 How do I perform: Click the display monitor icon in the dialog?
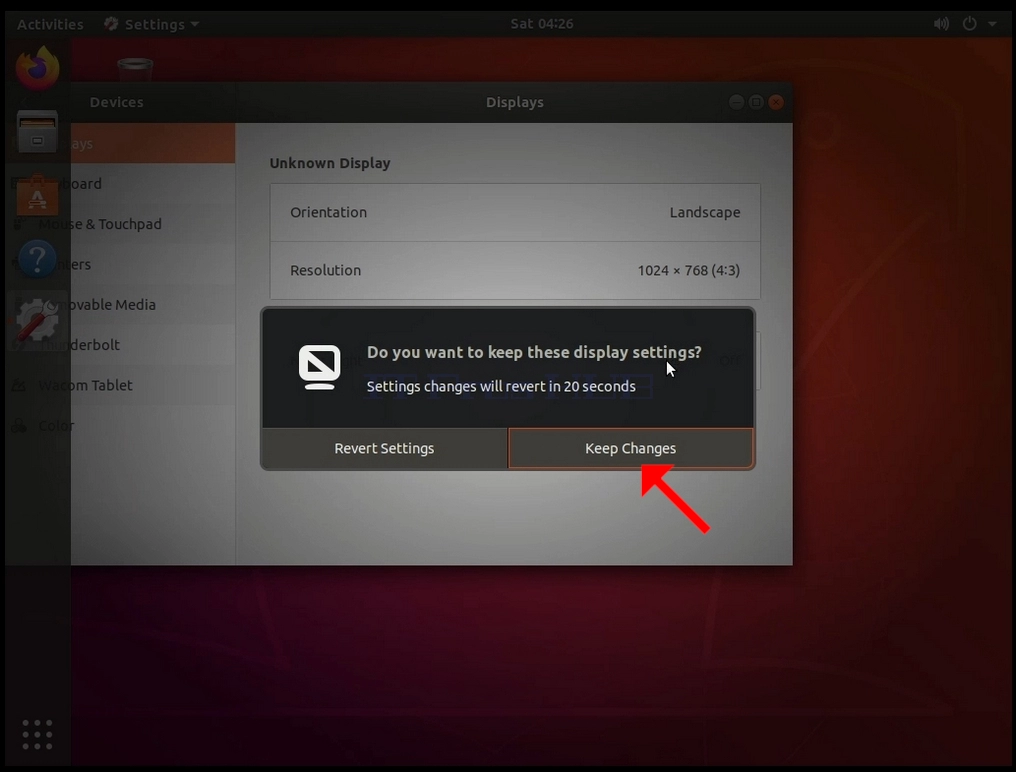pos(319,367)
